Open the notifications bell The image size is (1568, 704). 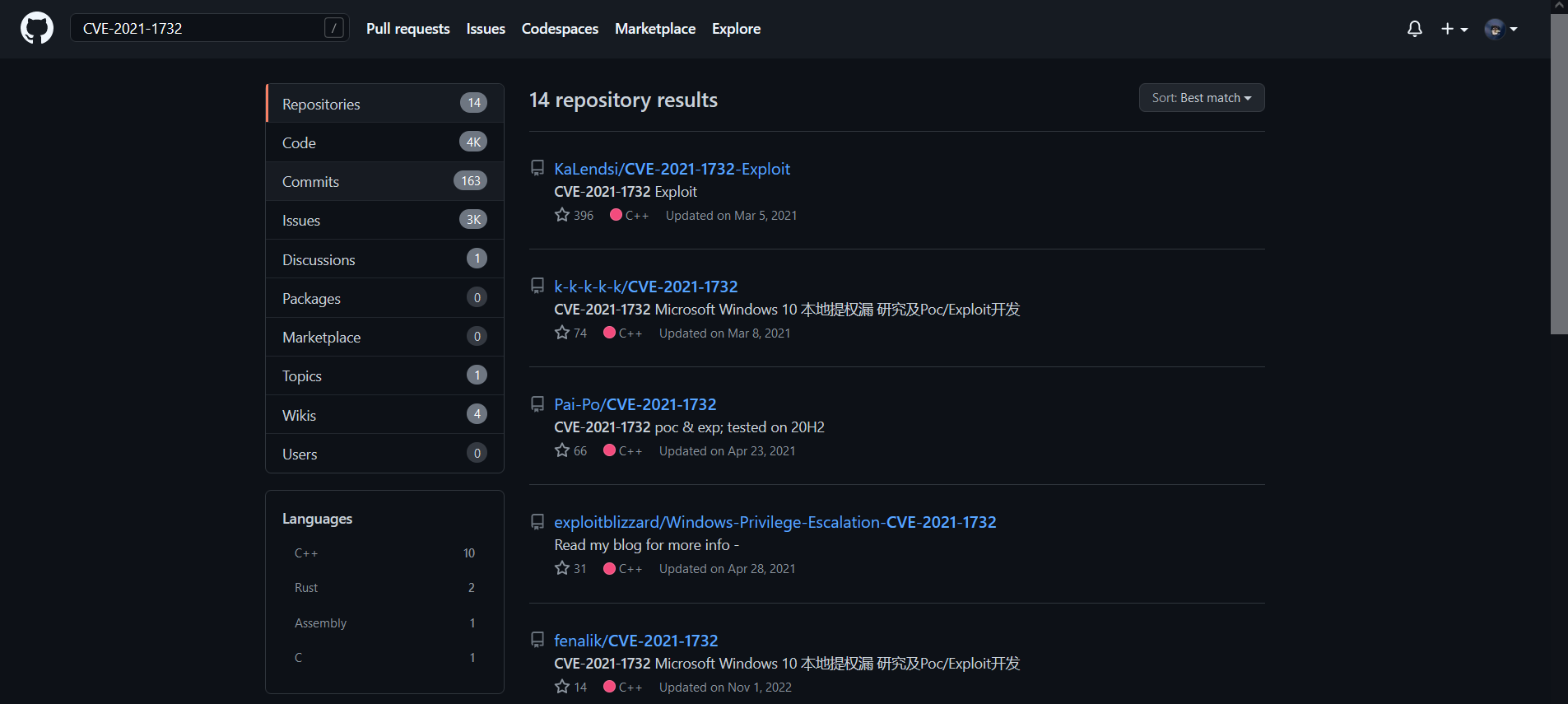[1414, 29]
